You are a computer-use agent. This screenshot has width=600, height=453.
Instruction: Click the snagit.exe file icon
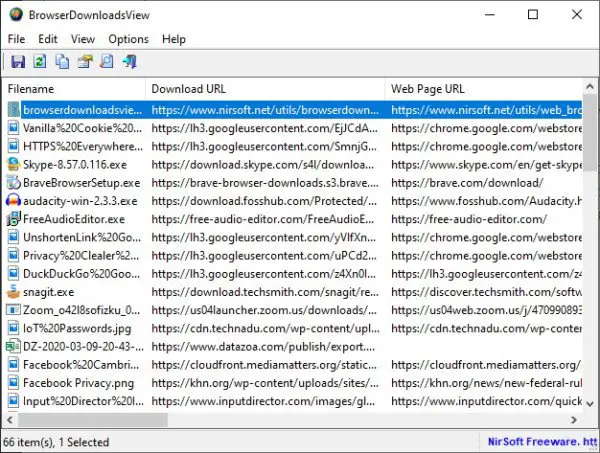(13, 292)
